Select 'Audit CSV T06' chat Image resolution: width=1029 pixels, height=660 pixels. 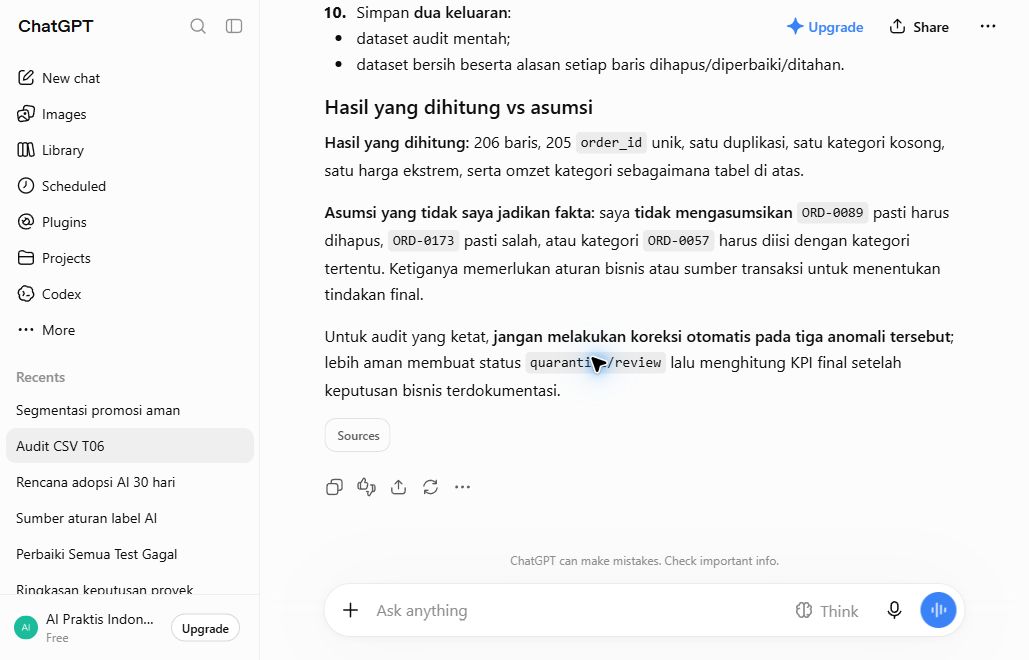(x=129, y=446)
